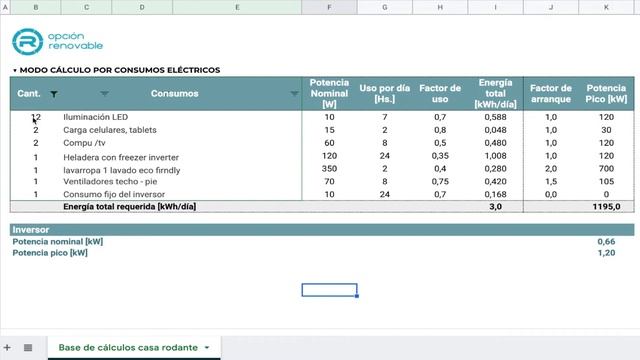The image size is (640, 360).
Task: Click the Carga celulares, tablets cell
Action: (110, 130)
